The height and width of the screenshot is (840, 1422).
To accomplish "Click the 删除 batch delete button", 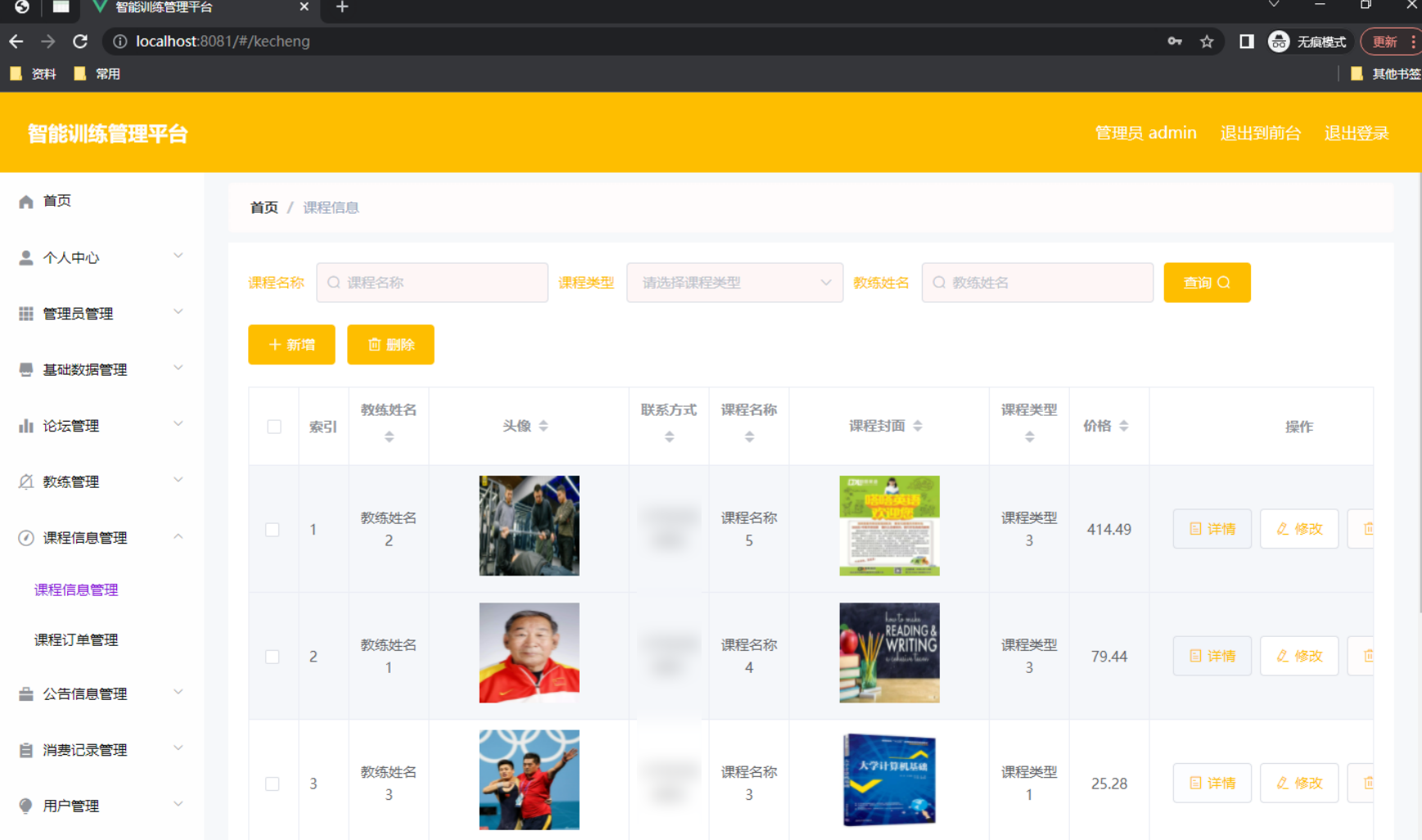I will click(390, 345).
